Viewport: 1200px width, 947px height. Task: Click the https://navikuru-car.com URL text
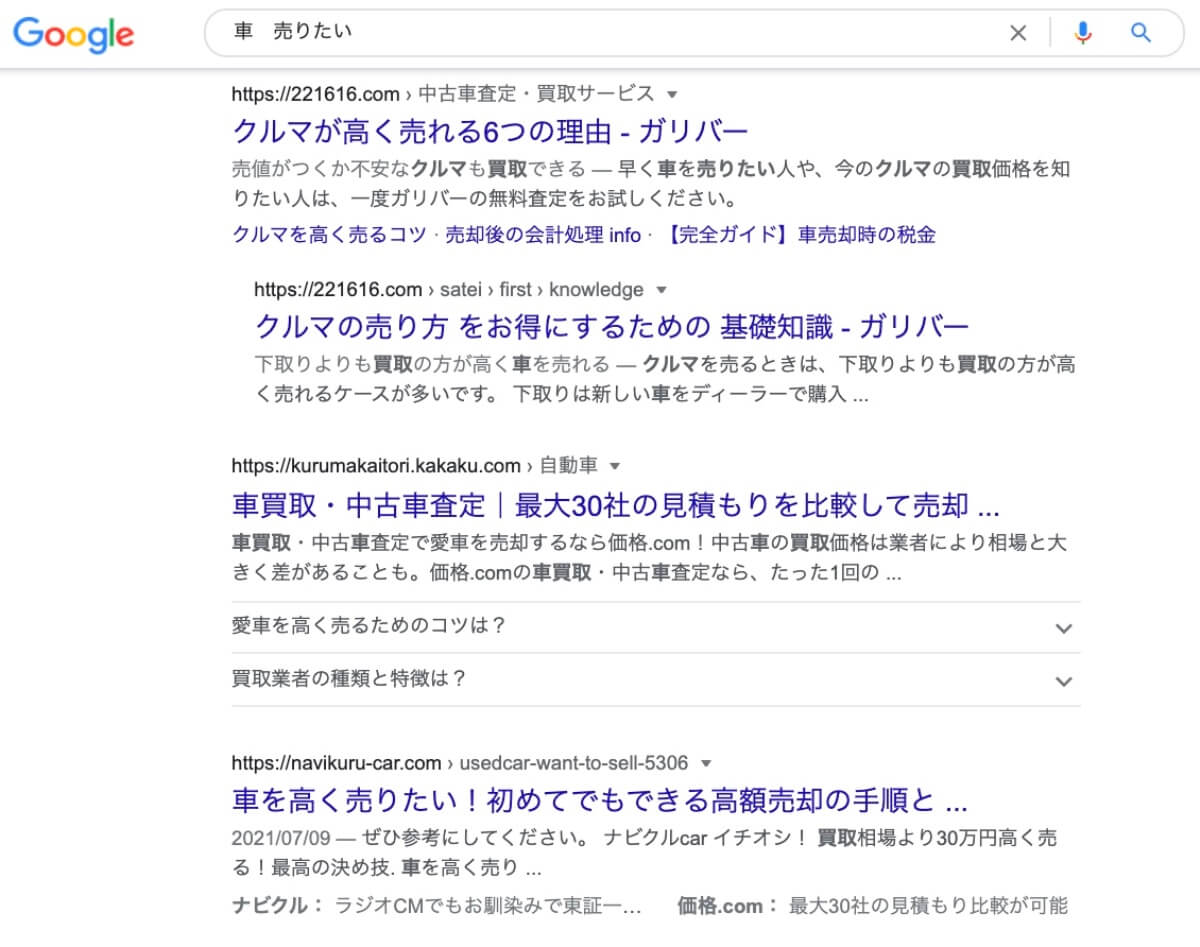click(336, 763)
